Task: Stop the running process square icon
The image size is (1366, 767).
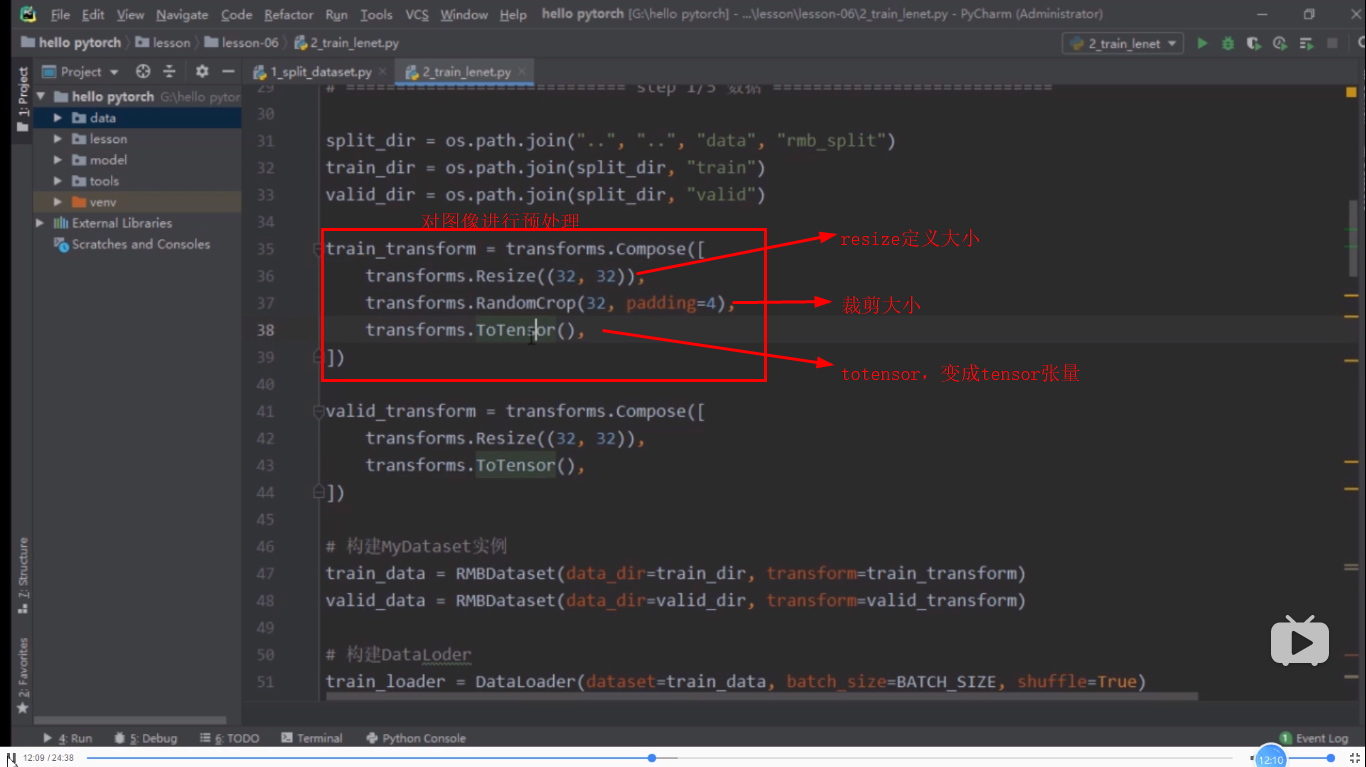Action: (1332, 43)
